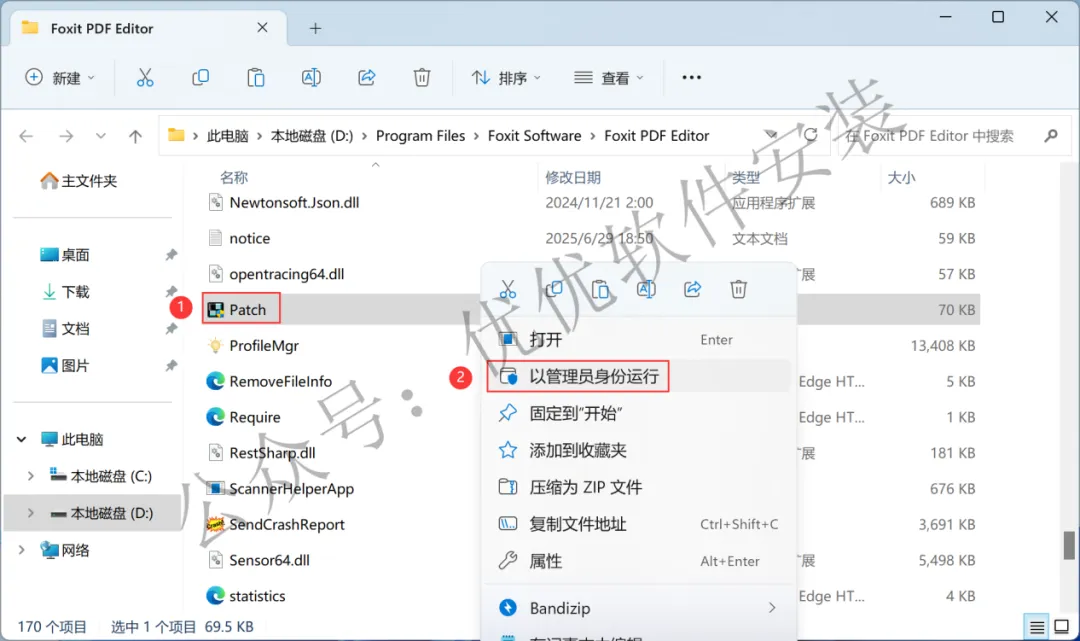Viewport: 1080px width, 641px height.
Task: Go back with the left arrow button
Action: (x=26, y=136)
